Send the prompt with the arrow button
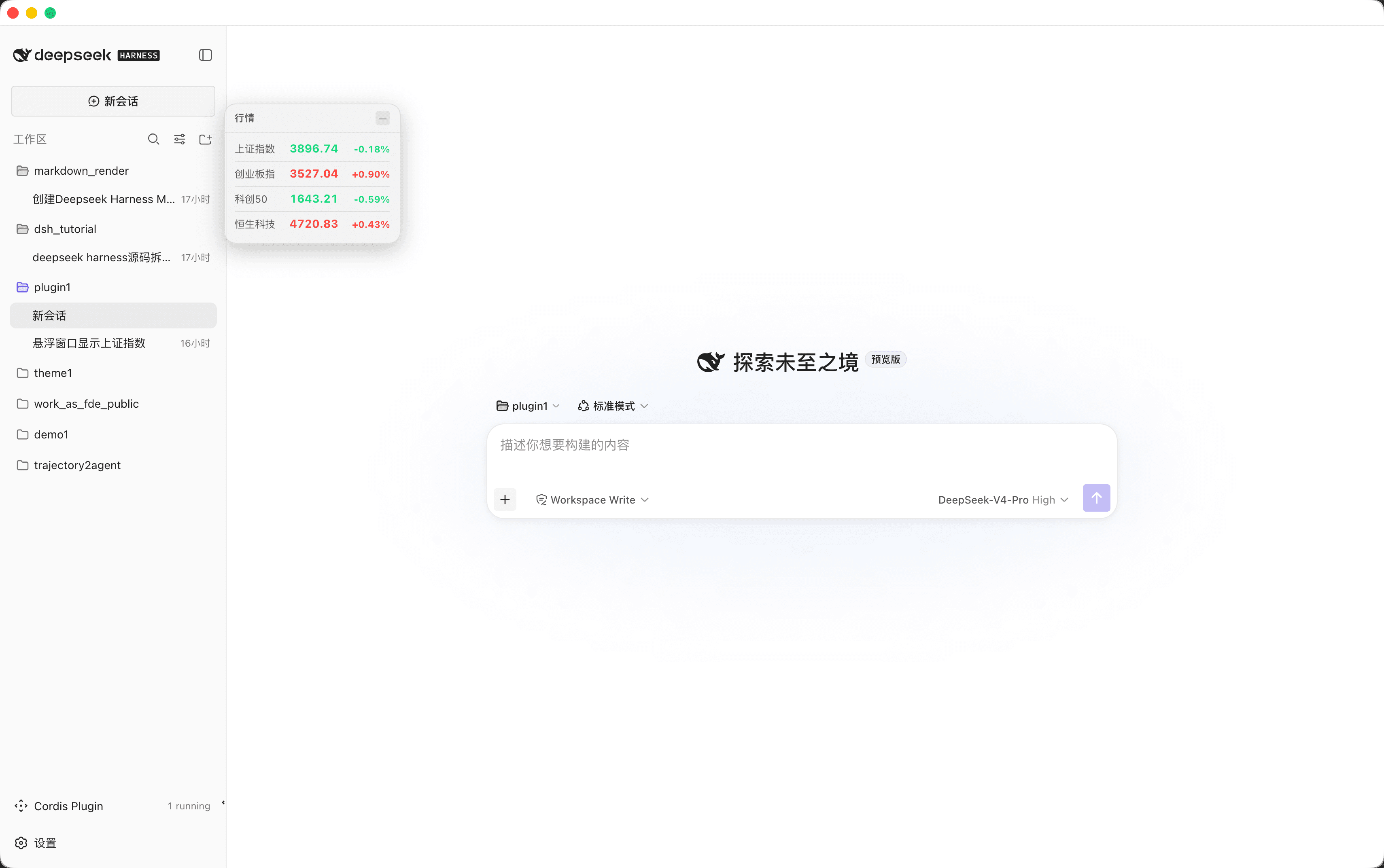Viewport: 1384px width, 868px height. [x=1096, y=498]
